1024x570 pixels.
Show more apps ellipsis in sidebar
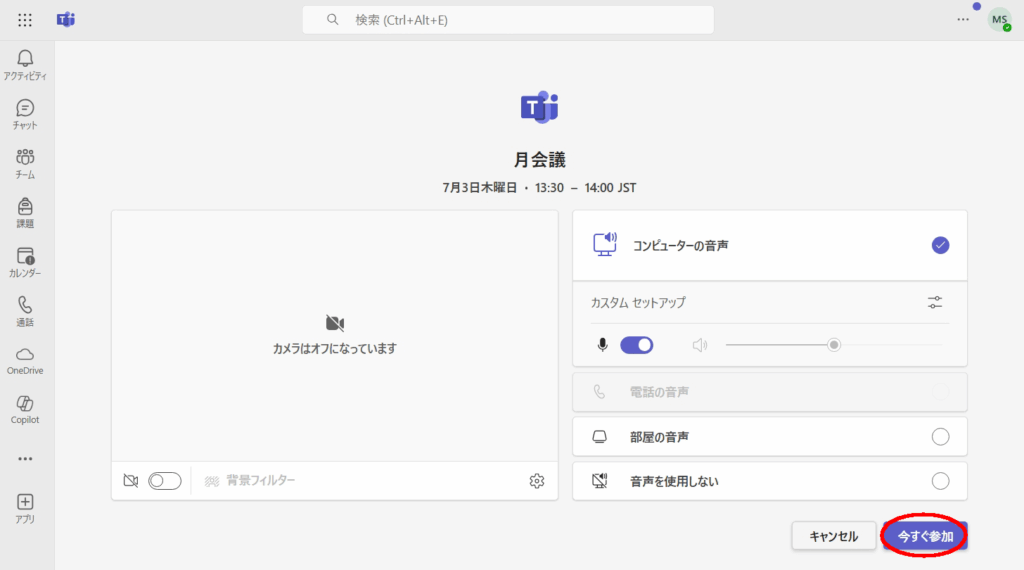pos(25,459)
